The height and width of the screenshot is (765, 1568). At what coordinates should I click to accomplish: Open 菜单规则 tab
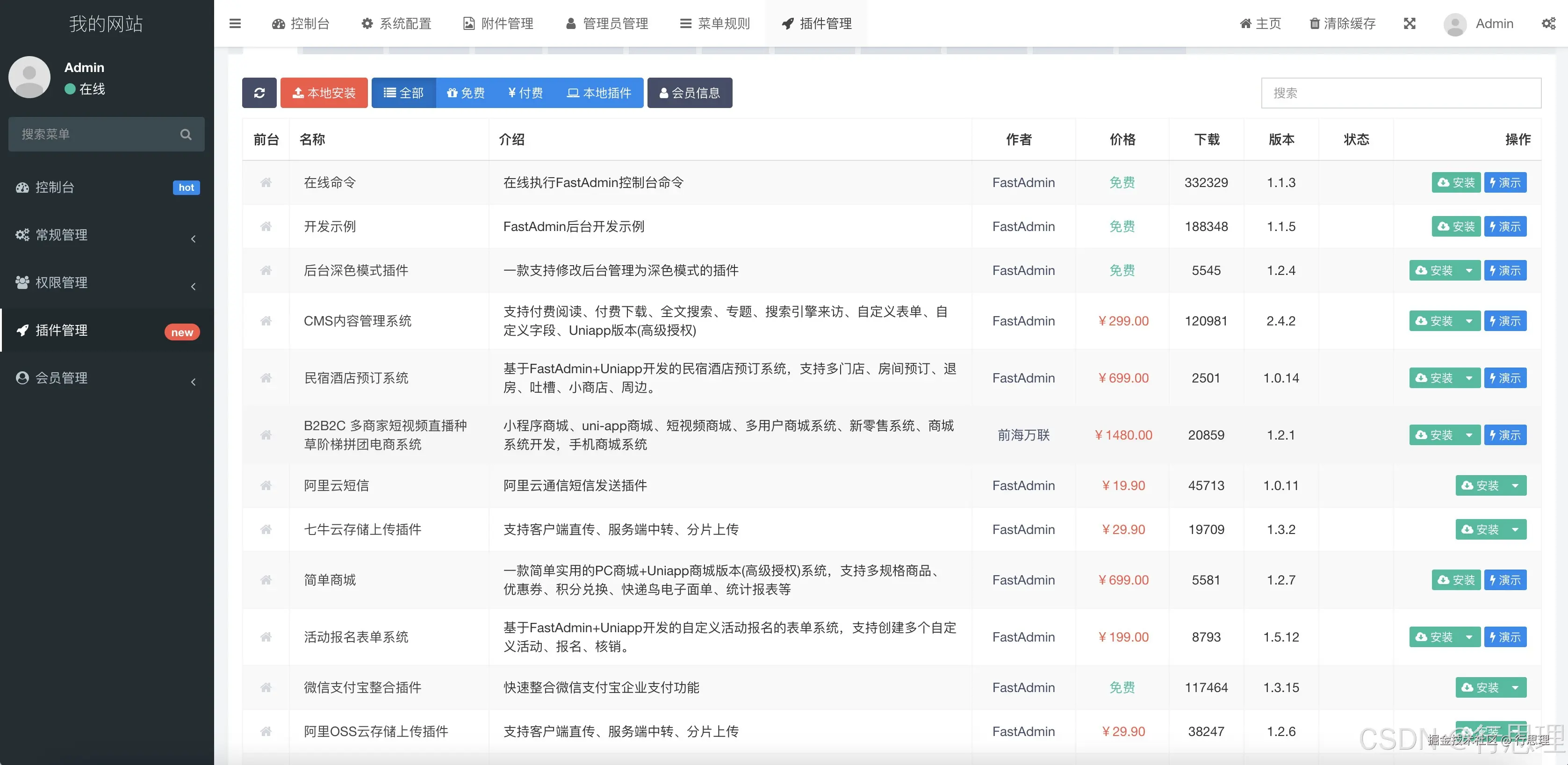point(715,24)
